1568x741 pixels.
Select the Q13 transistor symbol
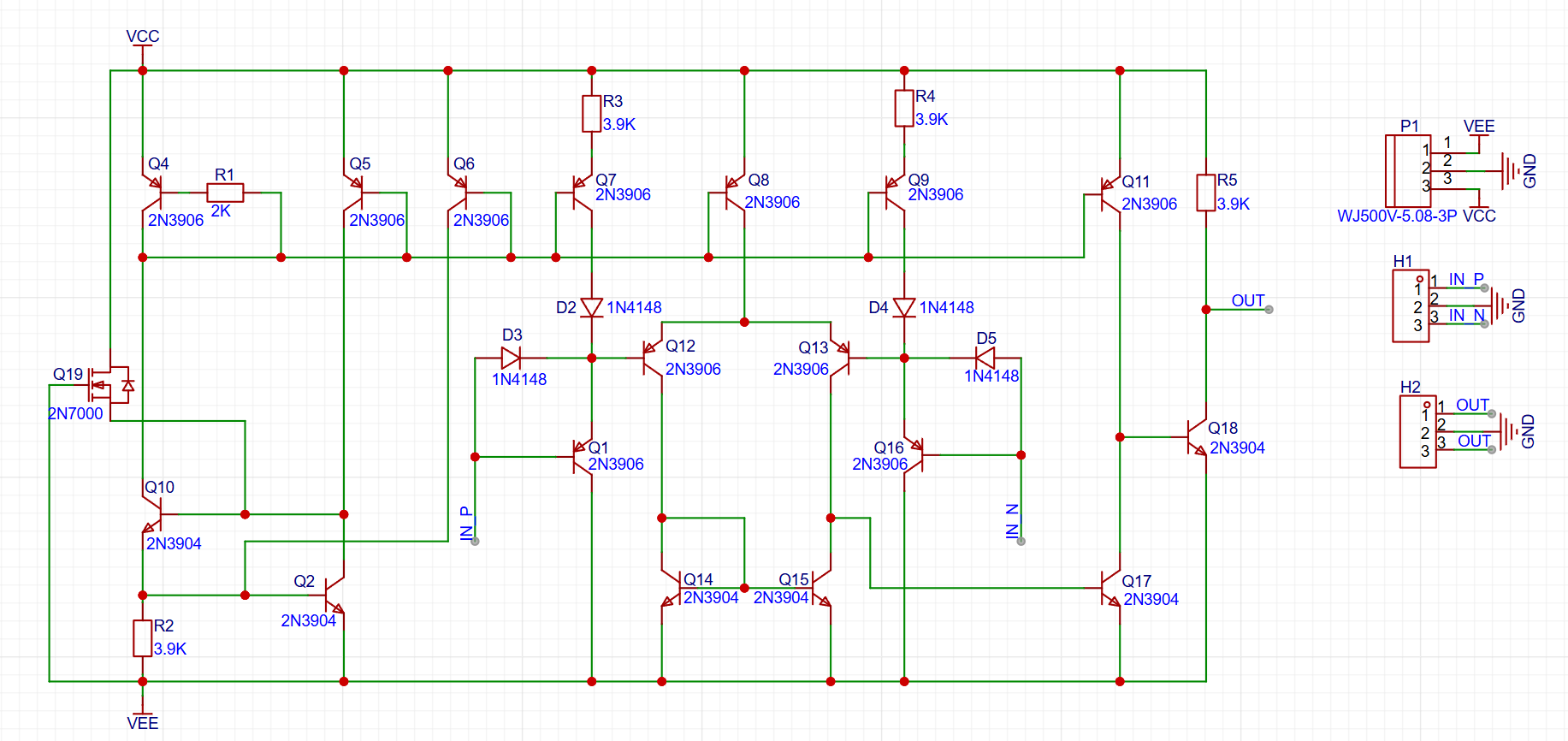(x=840, y=358)
